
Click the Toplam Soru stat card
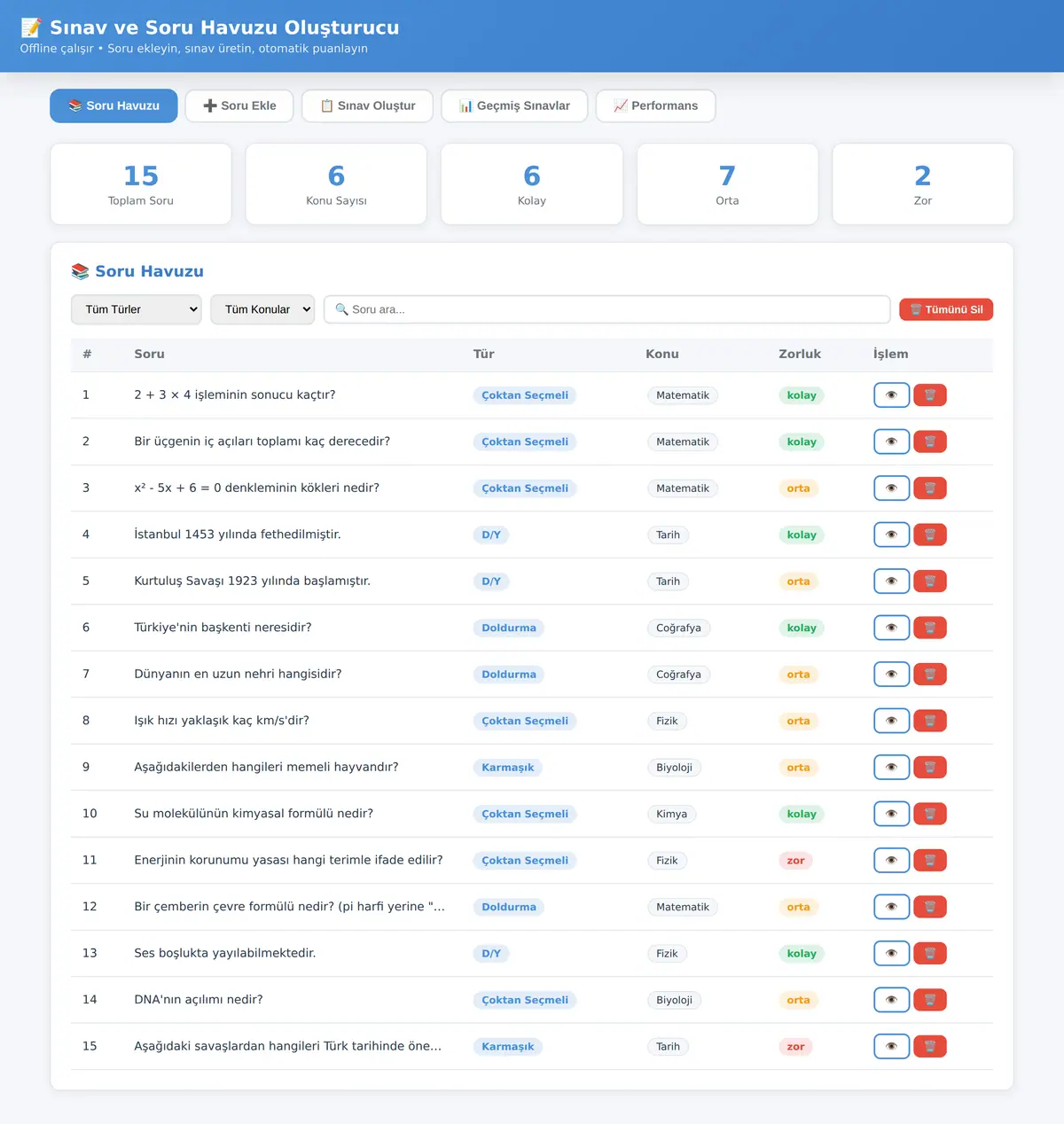pos(141,184)
